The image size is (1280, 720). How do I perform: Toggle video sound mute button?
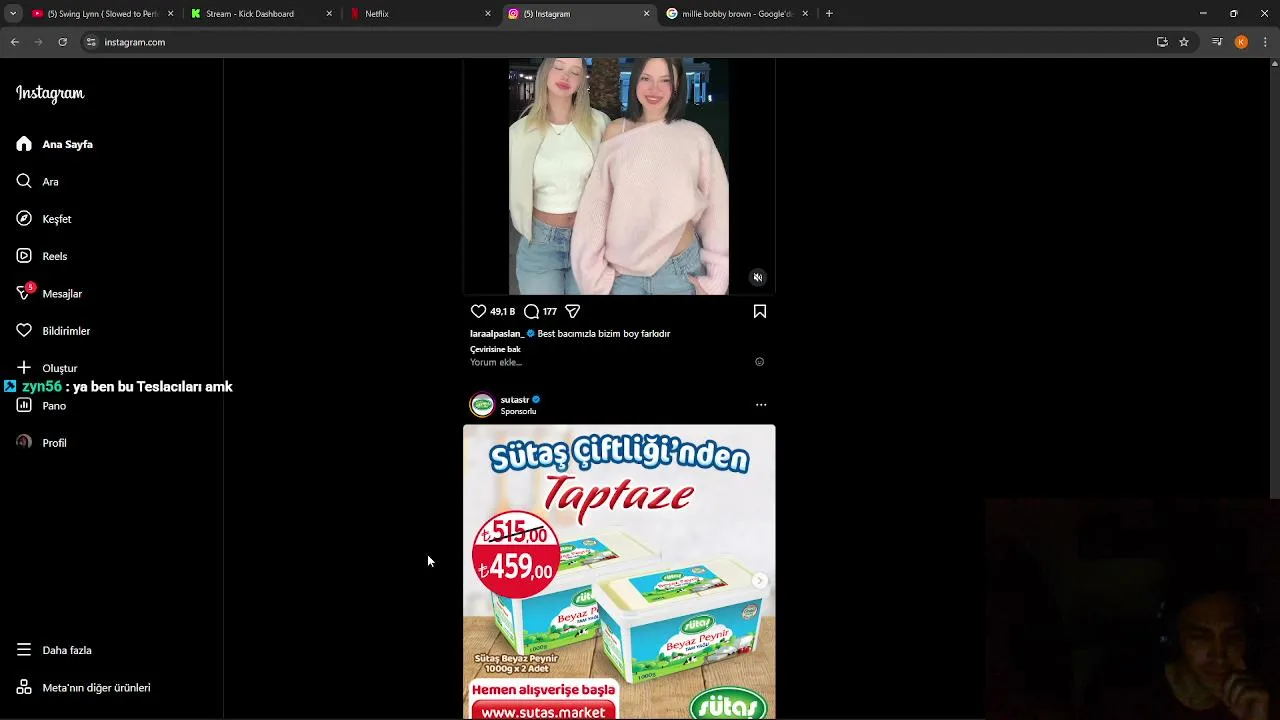[x=758, y=277]
